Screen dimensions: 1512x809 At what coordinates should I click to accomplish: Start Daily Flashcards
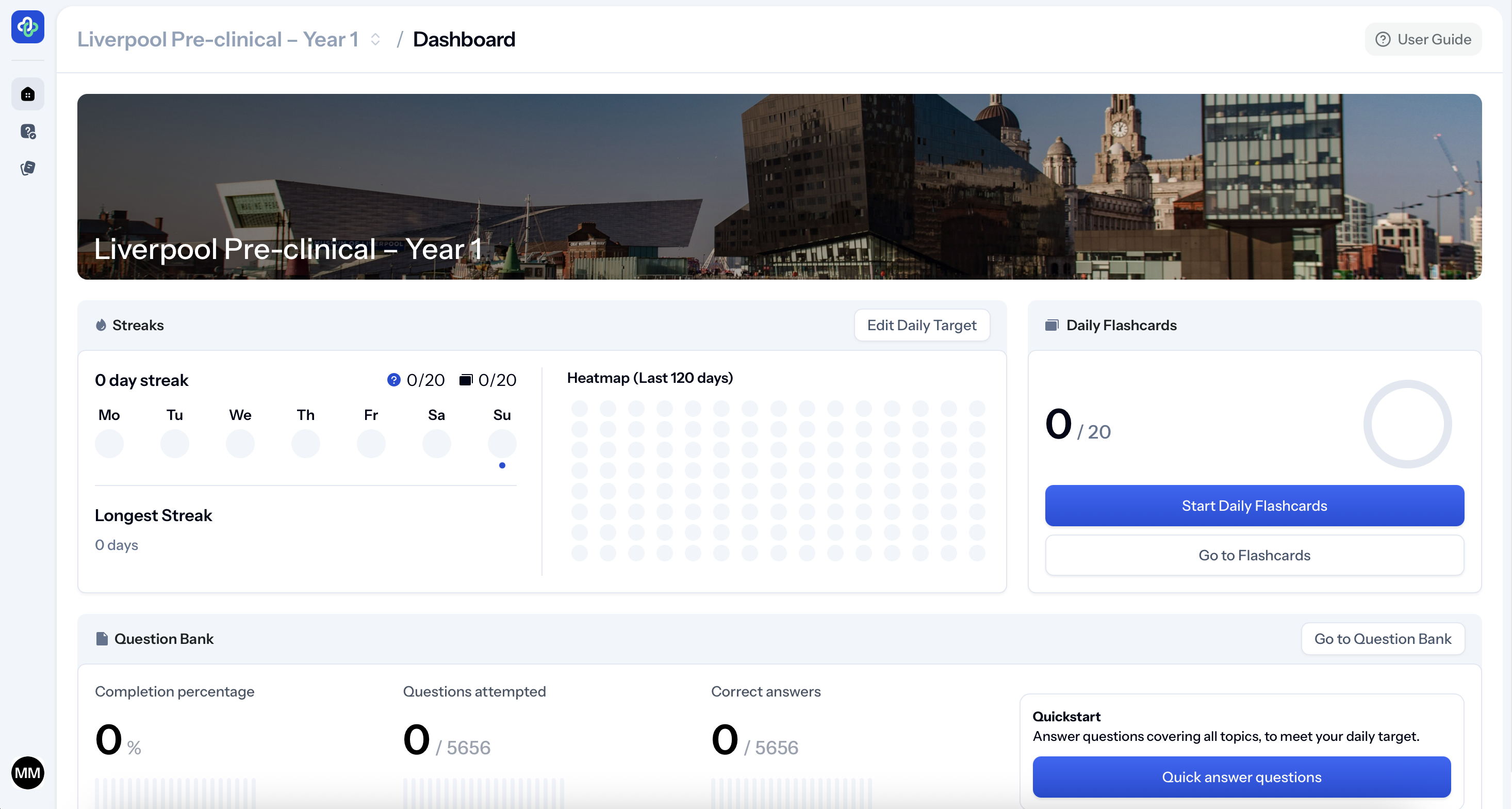click(1254, 506)
